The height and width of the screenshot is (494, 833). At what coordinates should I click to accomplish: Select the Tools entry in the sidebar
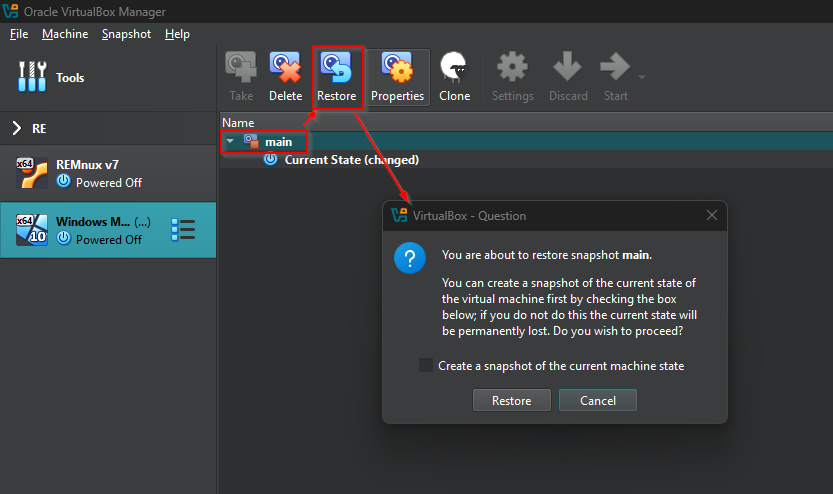[108, 78]
